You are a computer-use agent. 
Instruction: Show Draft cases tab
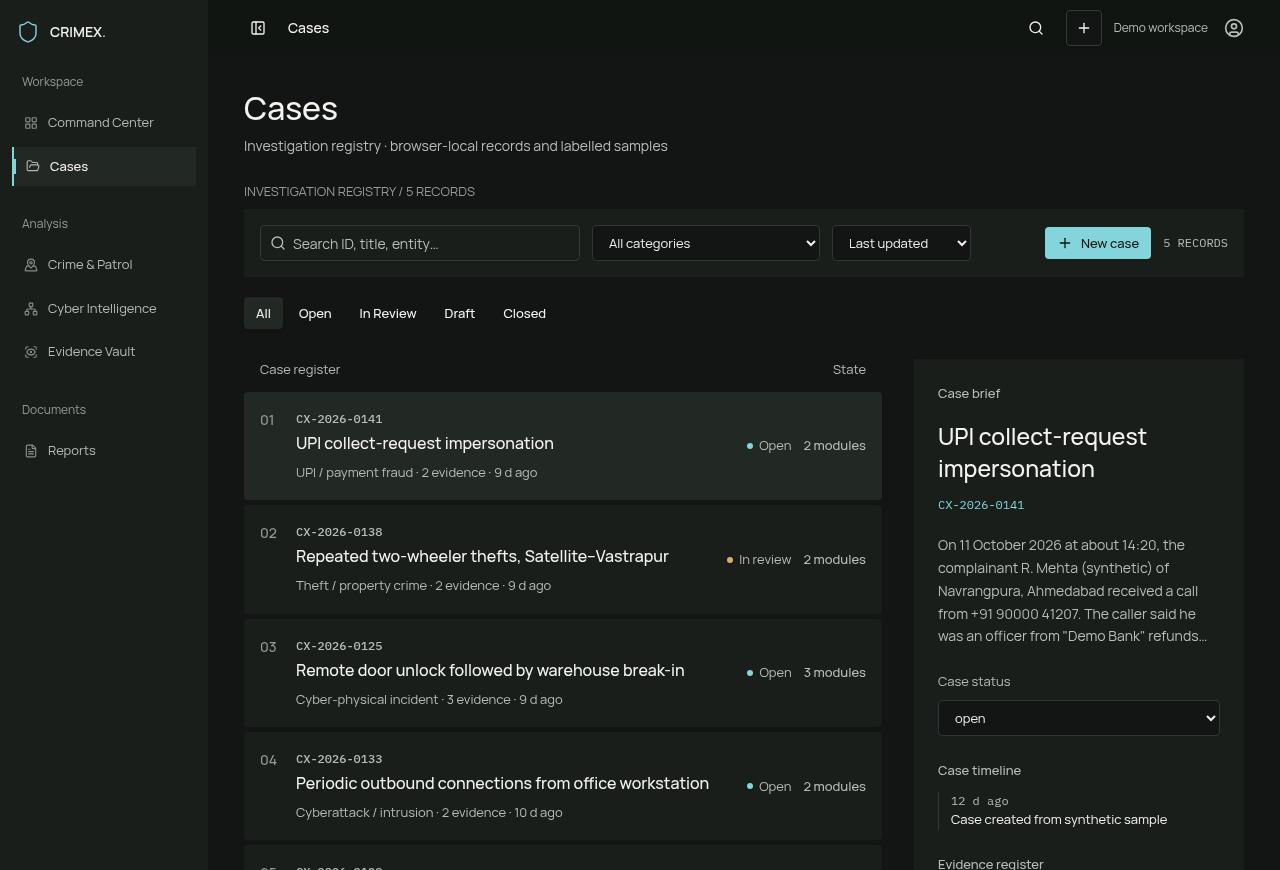click(x=460, y=313)
